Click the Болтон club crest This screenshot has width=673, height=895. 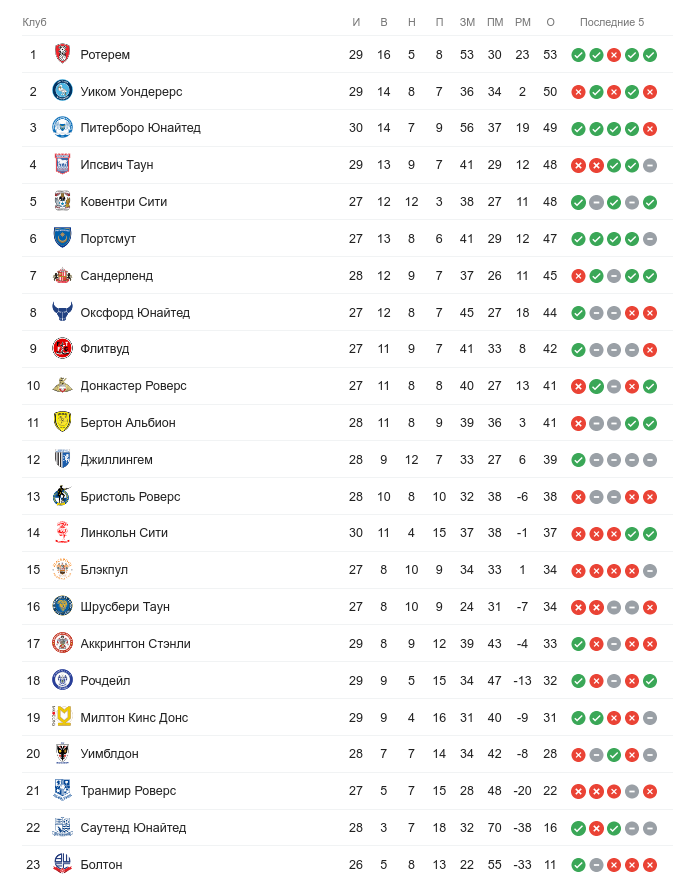pos(62,864)
